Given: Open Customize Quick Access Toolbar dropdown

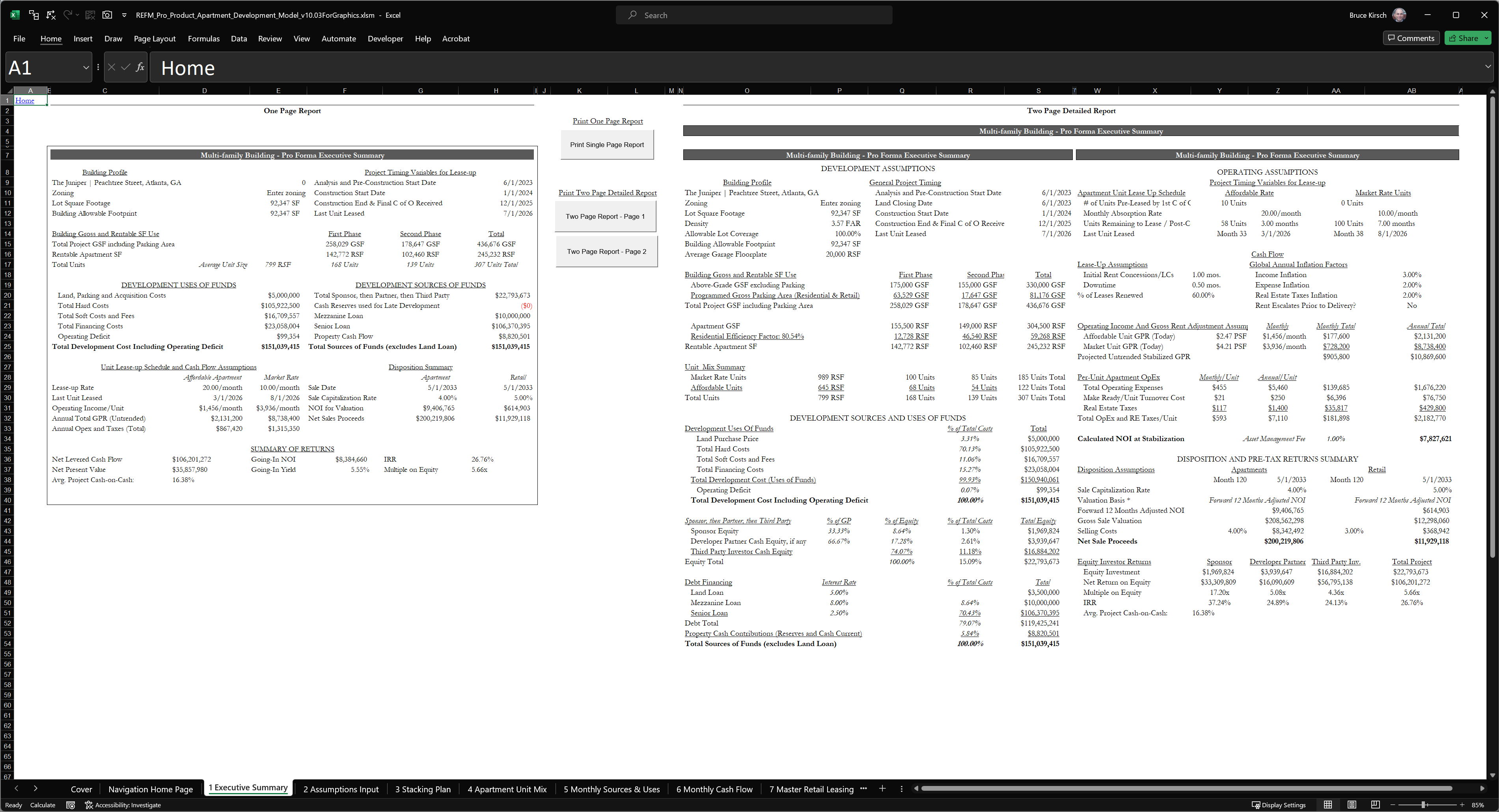Looking at the screenshot, I should click(x=124, y=15).
